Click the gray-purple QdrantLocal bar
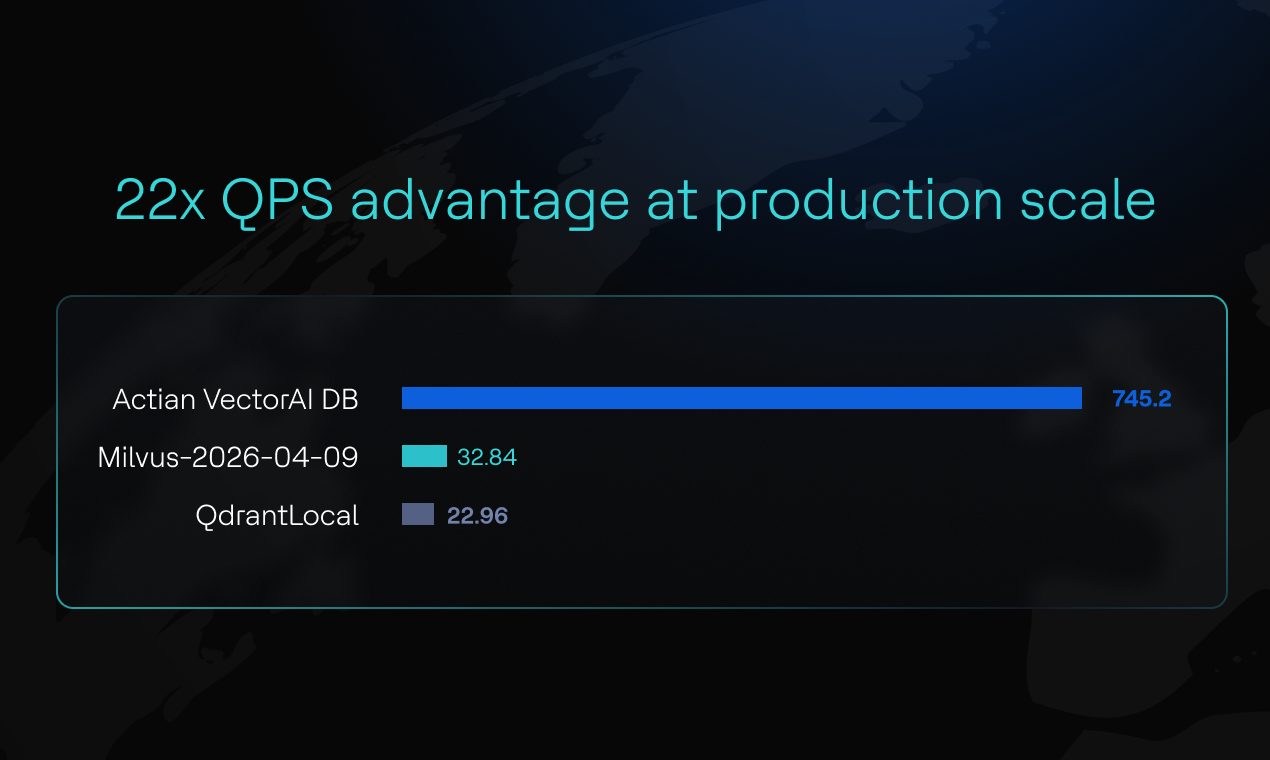This screenshot has height=760, width=1270. [418, 514]
